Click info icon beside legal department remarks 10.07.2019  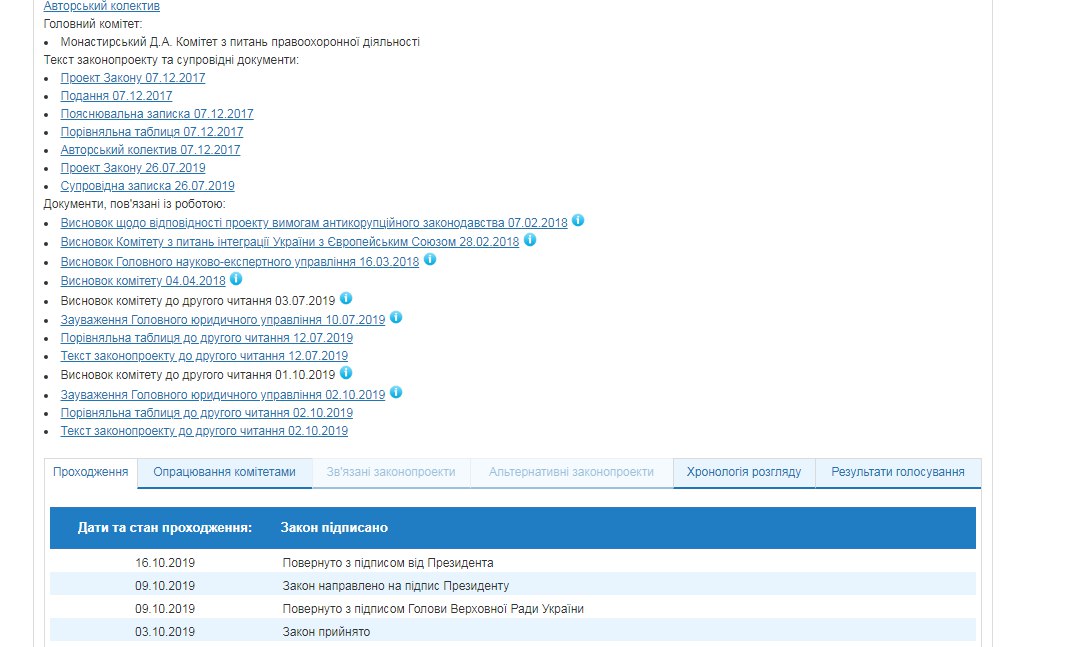point(396,317)
